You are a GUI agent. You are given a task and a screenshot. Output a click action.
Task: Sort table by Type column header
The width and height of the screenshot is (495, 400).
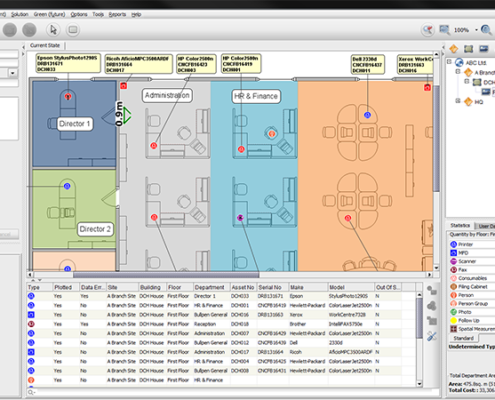coord(40,287)
